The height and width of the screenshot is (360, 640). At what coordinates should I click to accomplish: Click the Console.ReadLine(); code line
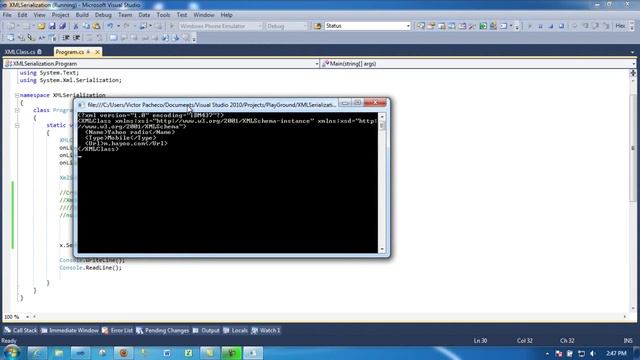tap(91, 268)
